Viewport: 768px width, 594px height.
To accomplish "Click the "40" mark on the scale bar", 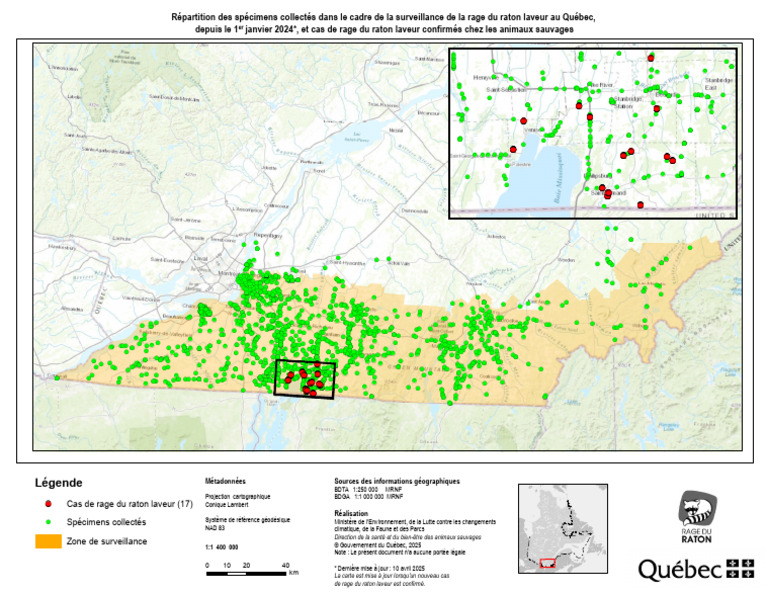I will pos(286,565).
